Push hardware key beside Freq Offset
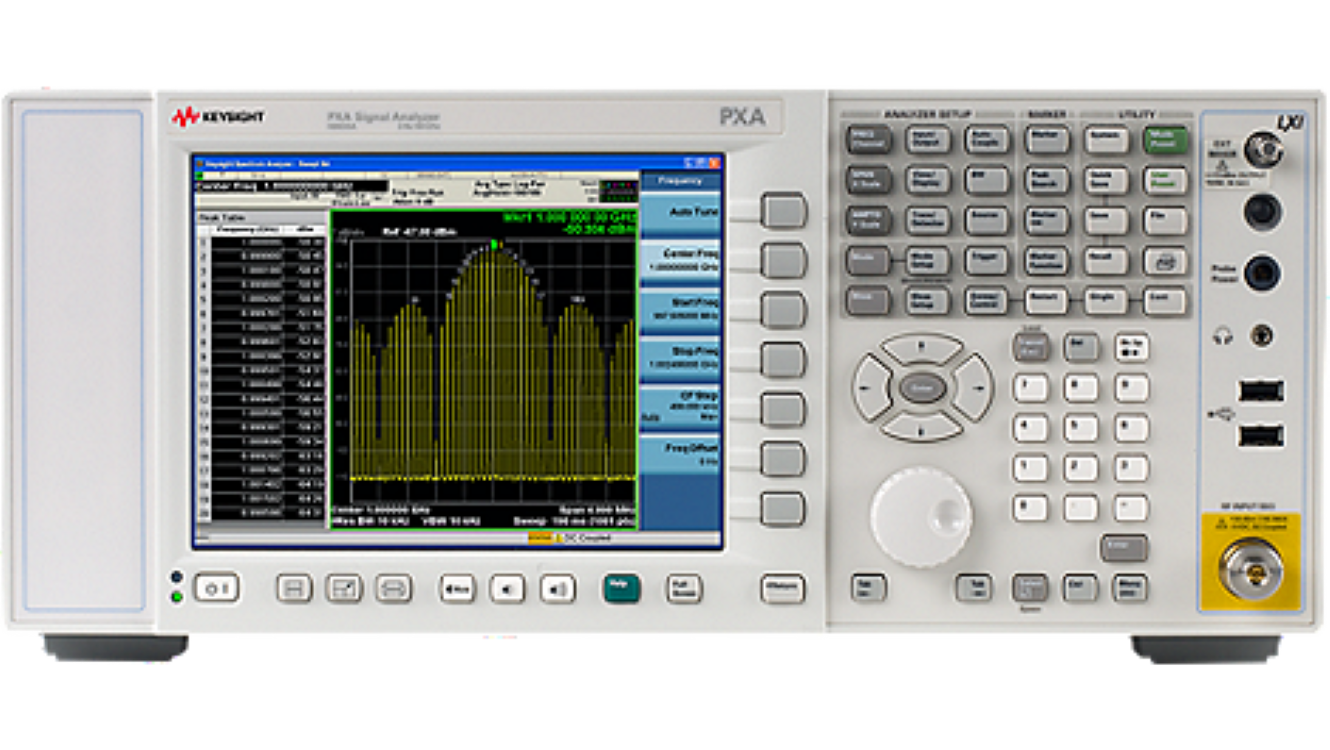This screenshot has width=1330, height=750. pos(783,459)
